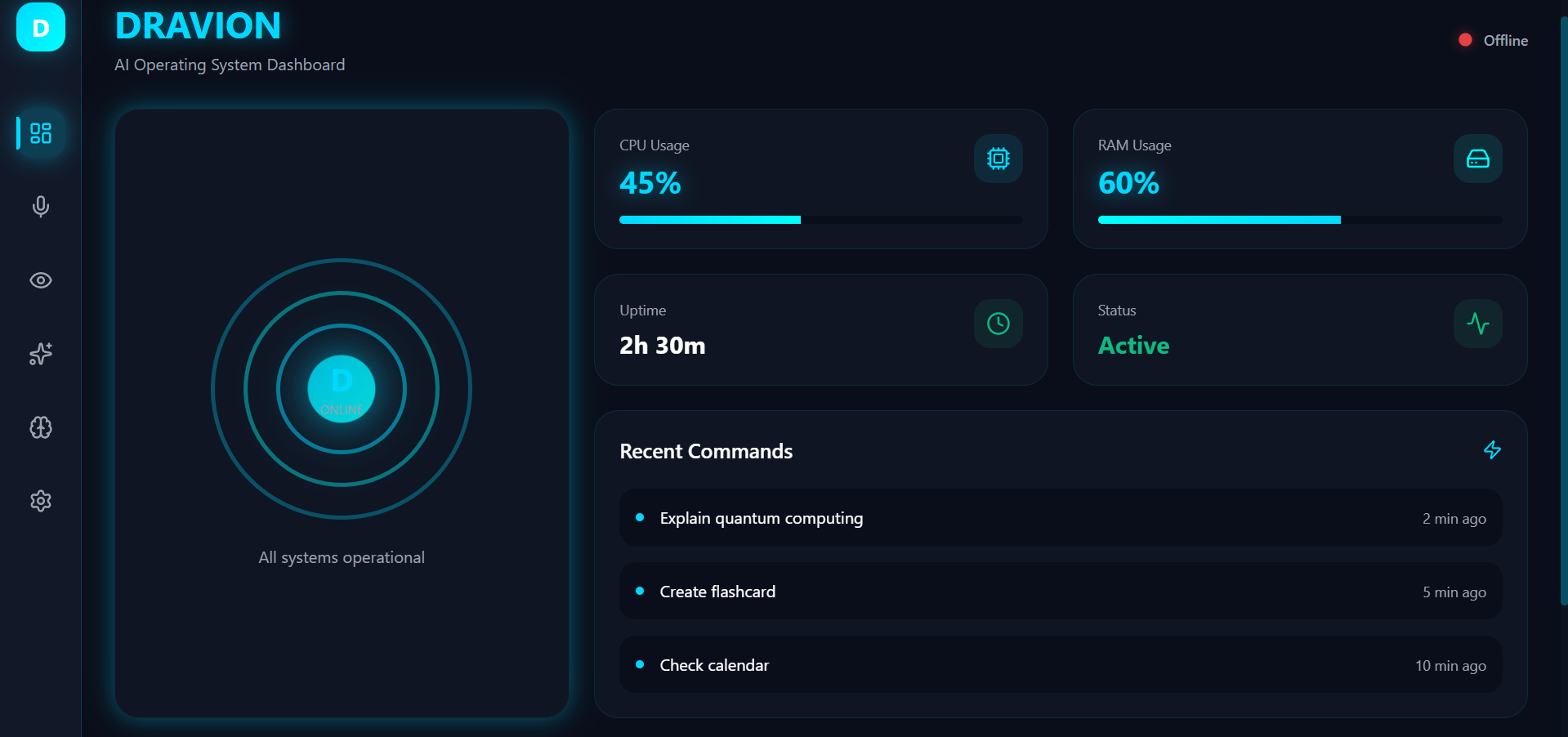Screen dimensions: 1568x737
Task: Click the activity pulse icon on Status card
Action: coord(1477,323)
